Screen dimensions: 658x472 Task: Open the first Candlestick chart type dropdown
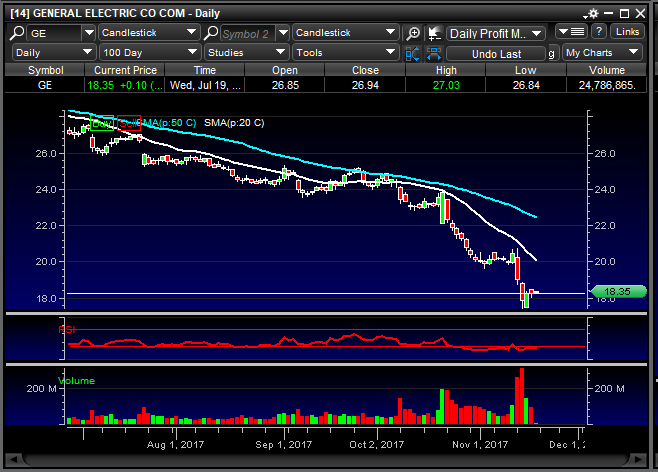click(x=149, y=33)
